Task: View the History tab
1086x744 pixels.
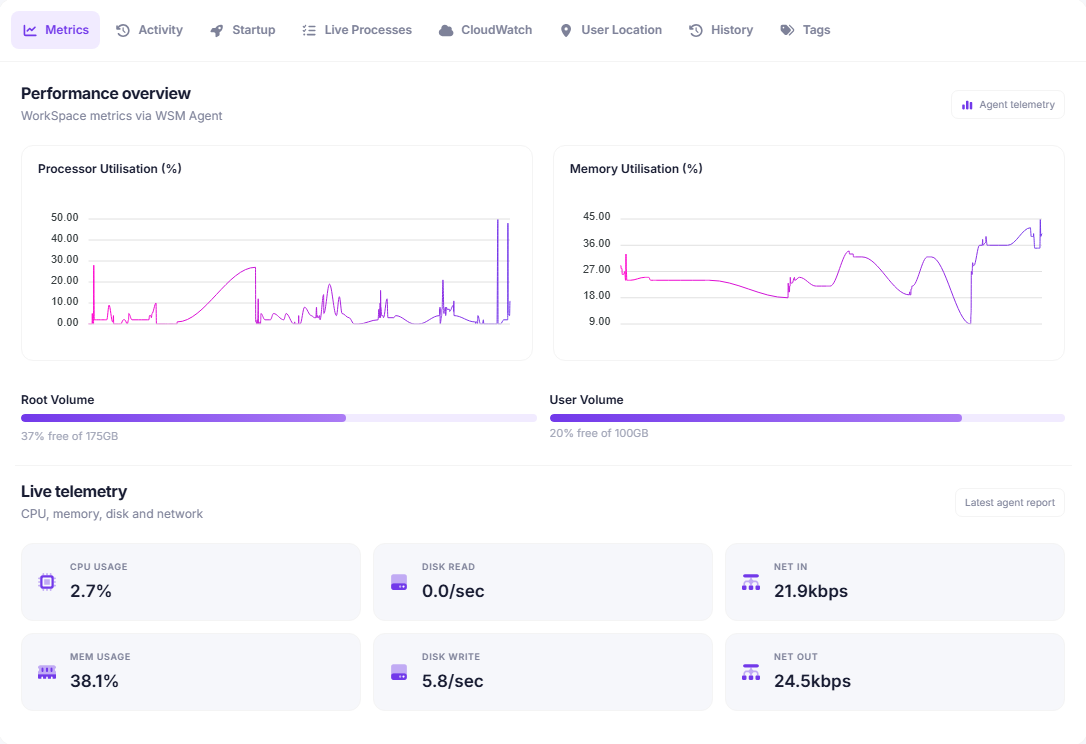Action: 721,30
